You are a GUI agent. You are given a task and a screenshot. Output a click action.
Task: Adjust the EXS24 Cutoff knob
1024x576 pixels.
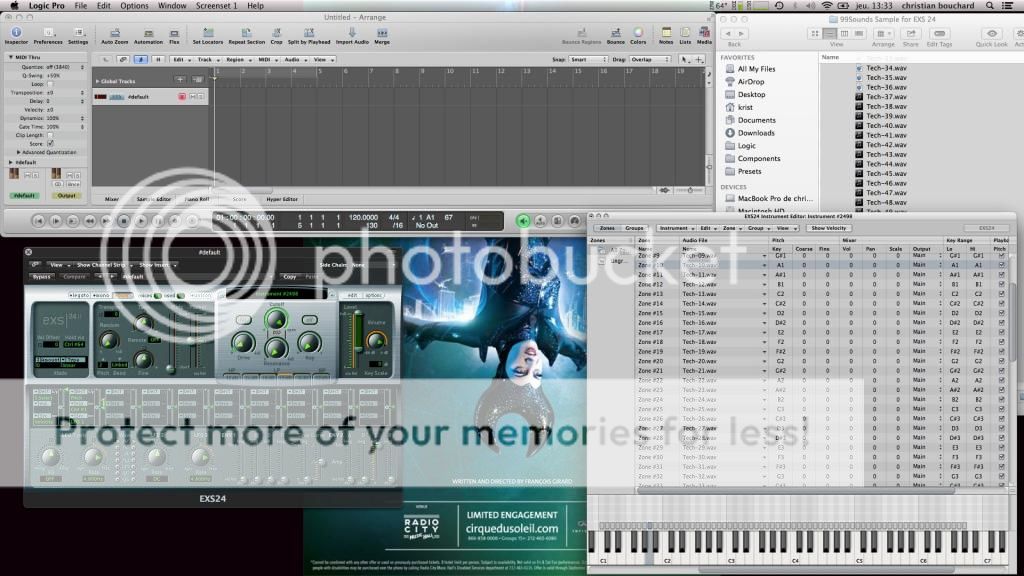coord(276,320)
